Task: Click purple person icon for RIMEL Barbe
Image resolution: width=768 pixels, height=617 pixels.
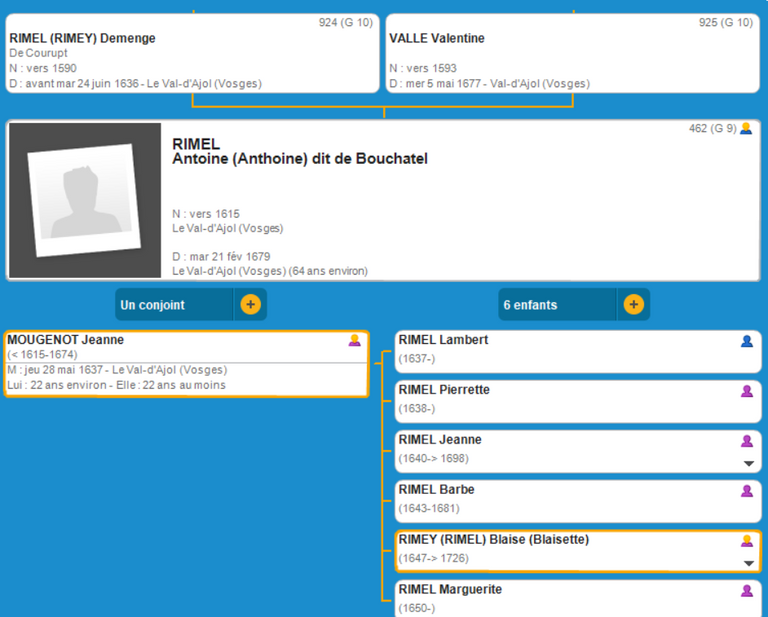Action: coord(746,491)
